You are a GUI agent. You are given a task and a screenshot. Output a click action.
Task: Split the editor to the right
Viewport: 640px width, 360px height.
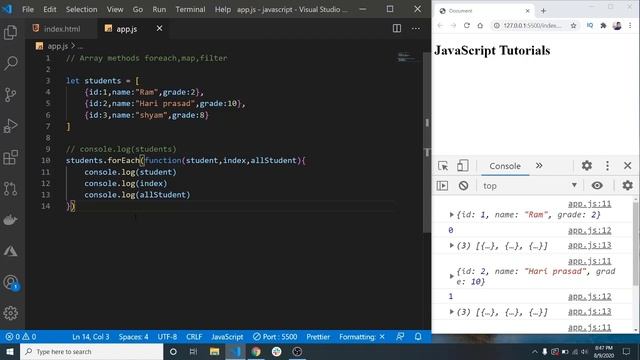pos(397,28)
